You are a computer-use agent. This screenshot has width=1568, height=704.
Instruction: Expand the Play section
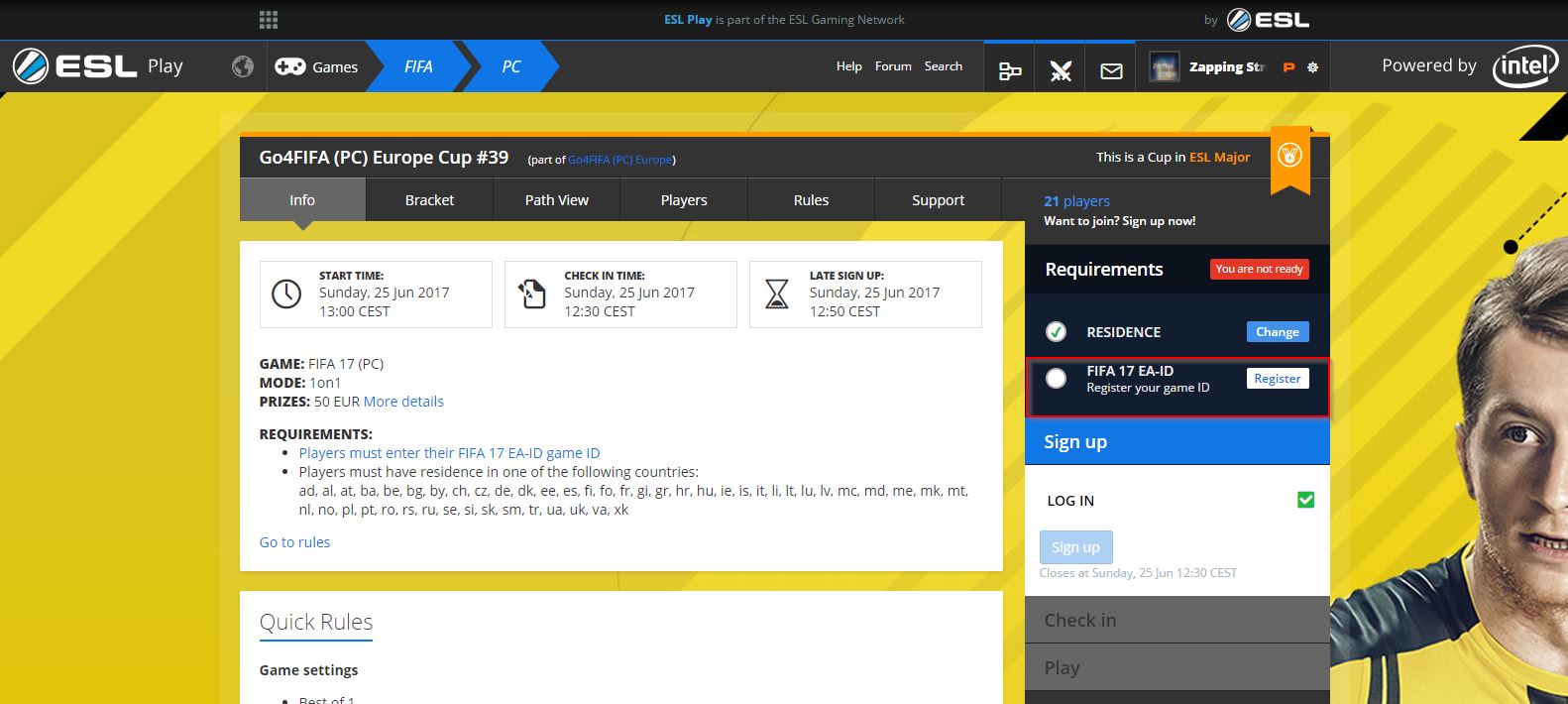(1177, 667)
